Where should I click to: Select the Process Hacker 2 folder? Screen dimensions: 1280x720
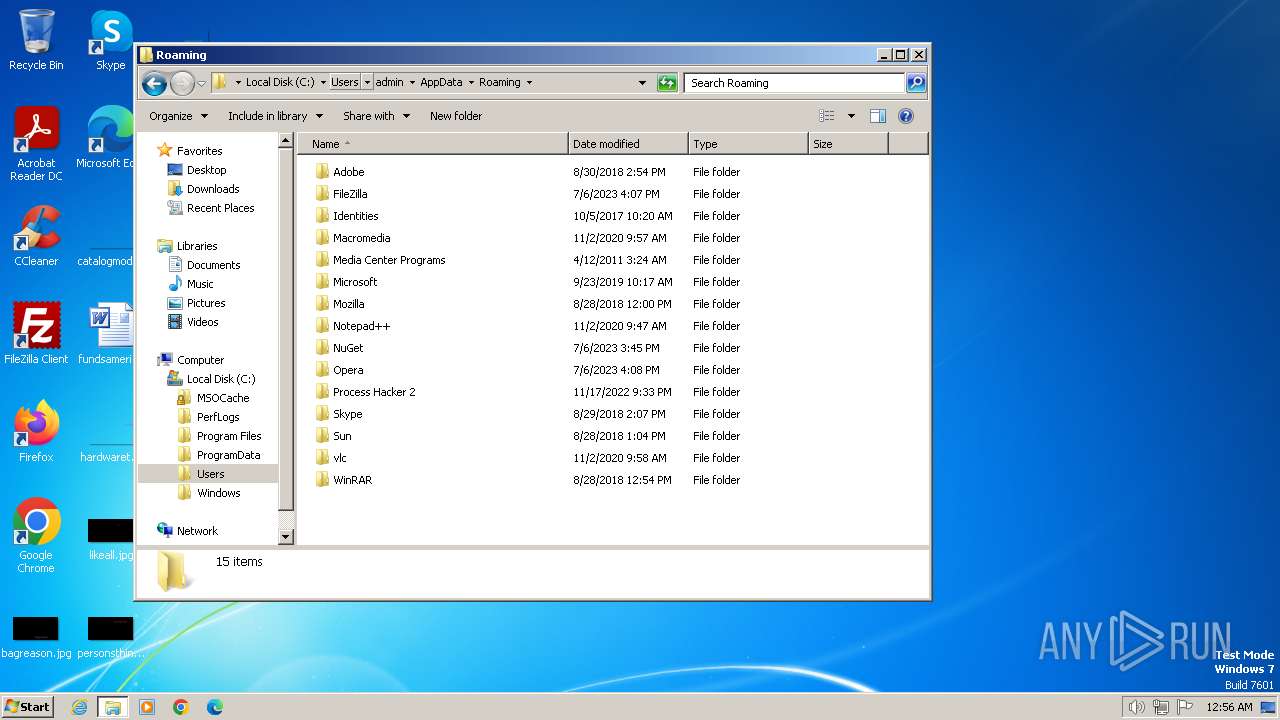click(374, 392)
